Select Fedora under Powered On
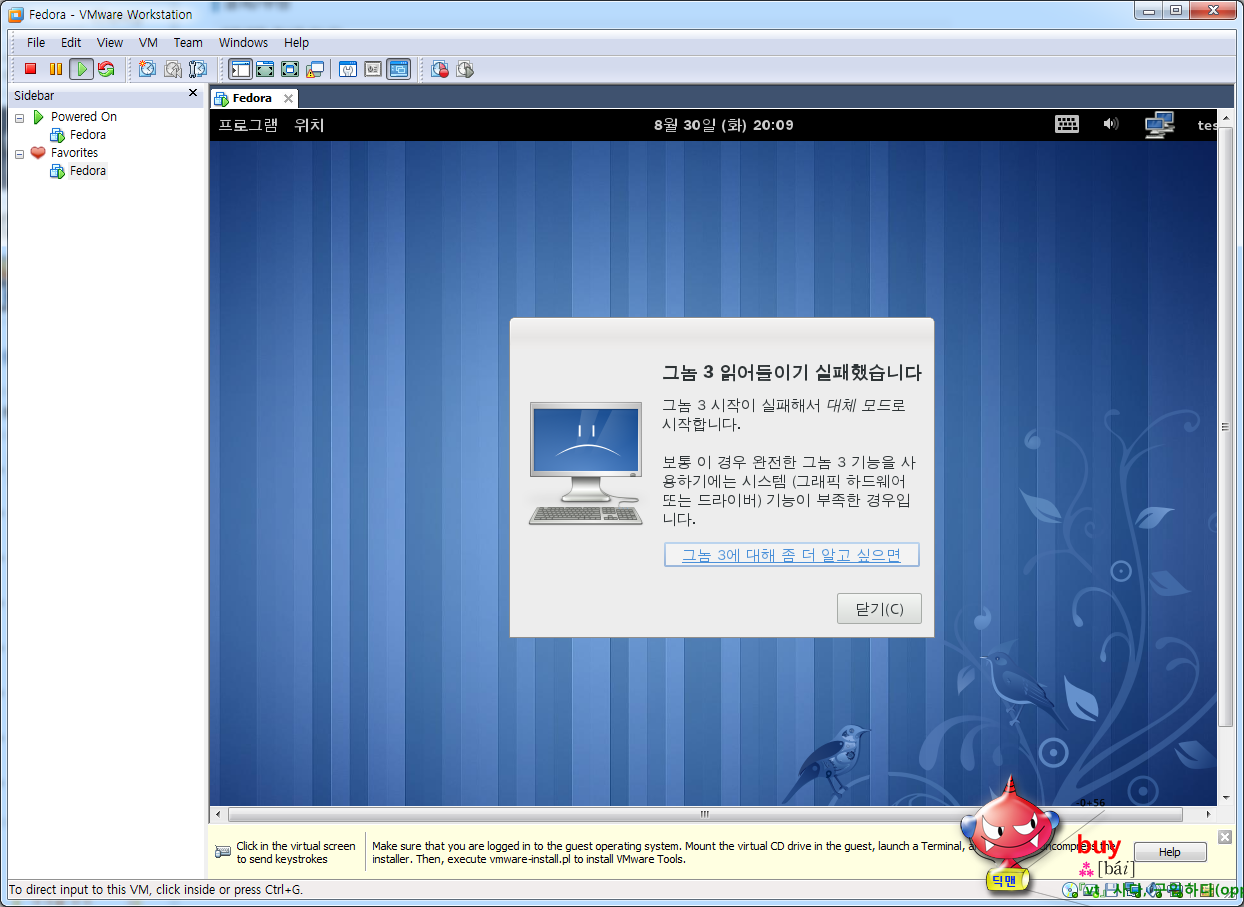Image resolution: width=1244 pixels, height=907 pixels. coord(88,135)
